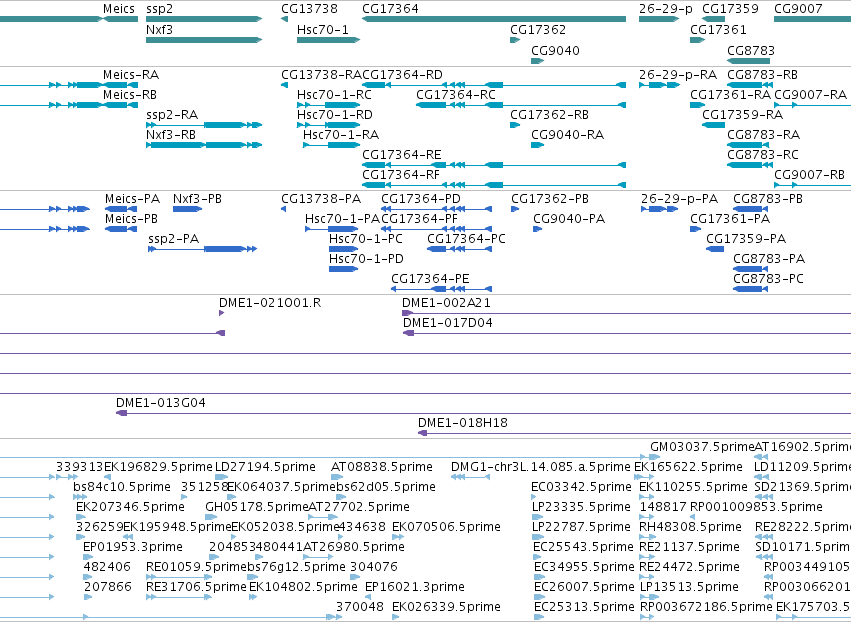Select the CG9007-RA transcript label

pyautogui.click(x=810, y=94)
